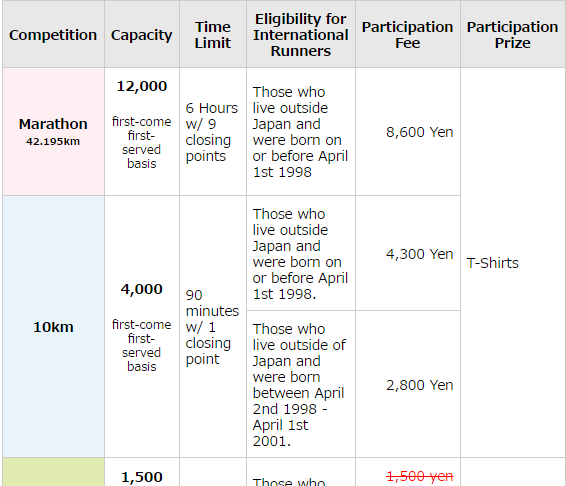Click the 12,000 capacity figure
This screenshot has width=566, height=486.
142,86
